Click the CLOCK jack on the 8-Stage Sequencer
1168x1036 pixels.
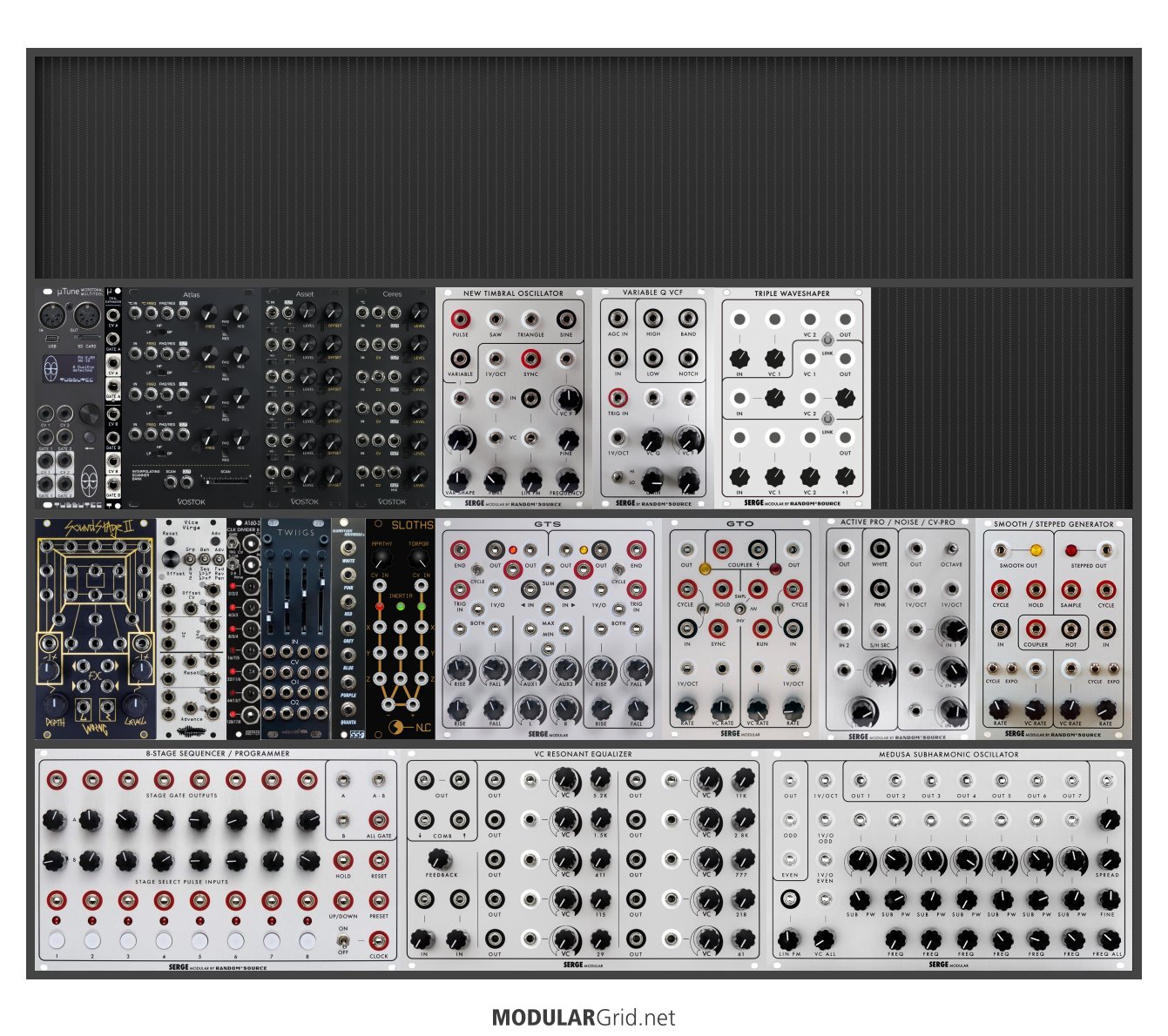pyautogui.click(x=379, y=939)
